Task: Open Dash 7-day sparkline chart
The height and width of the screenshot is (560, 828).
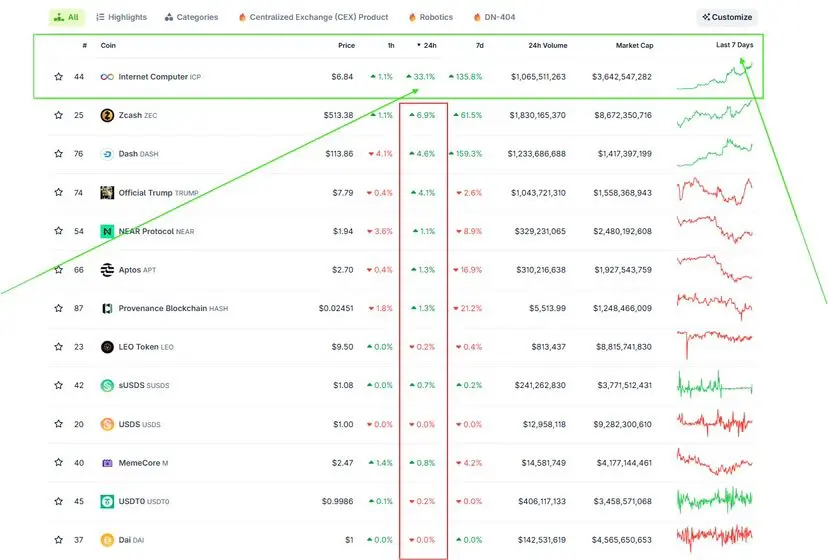Action: click(714, 153)
